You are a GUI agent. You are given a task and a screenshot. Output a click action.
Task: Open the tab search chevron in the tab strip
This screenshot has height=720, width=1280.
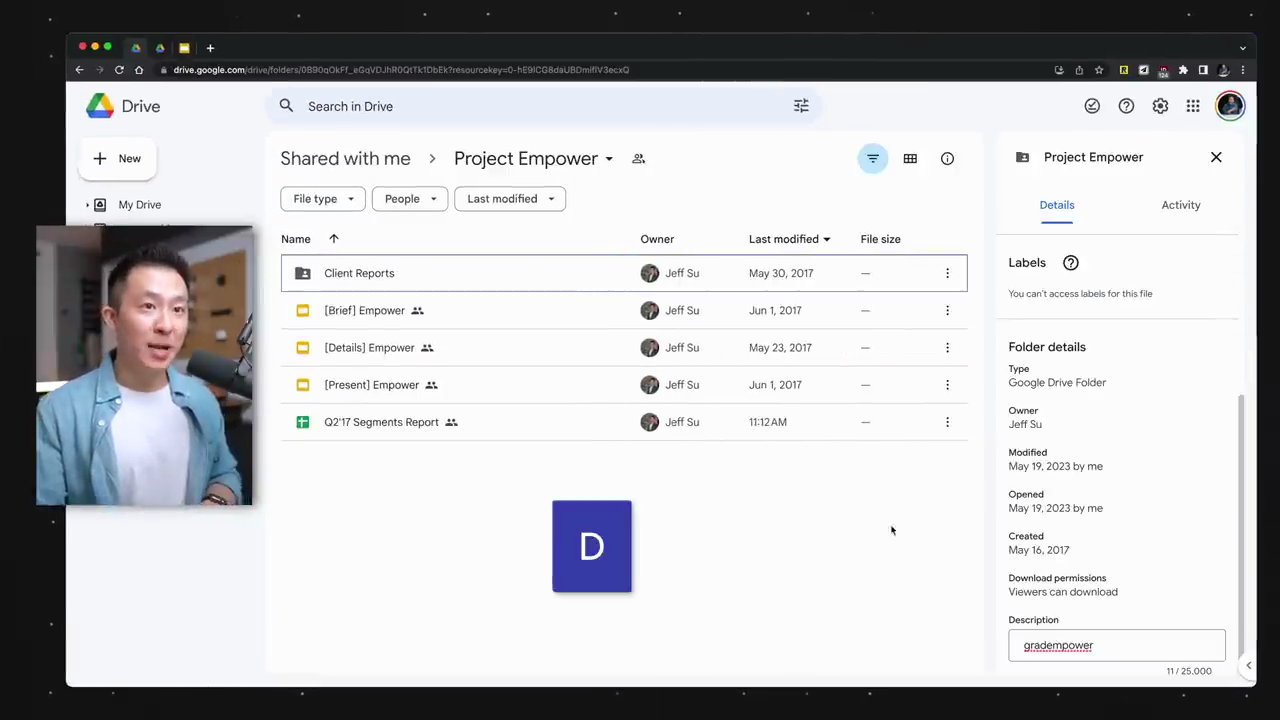1243,48
